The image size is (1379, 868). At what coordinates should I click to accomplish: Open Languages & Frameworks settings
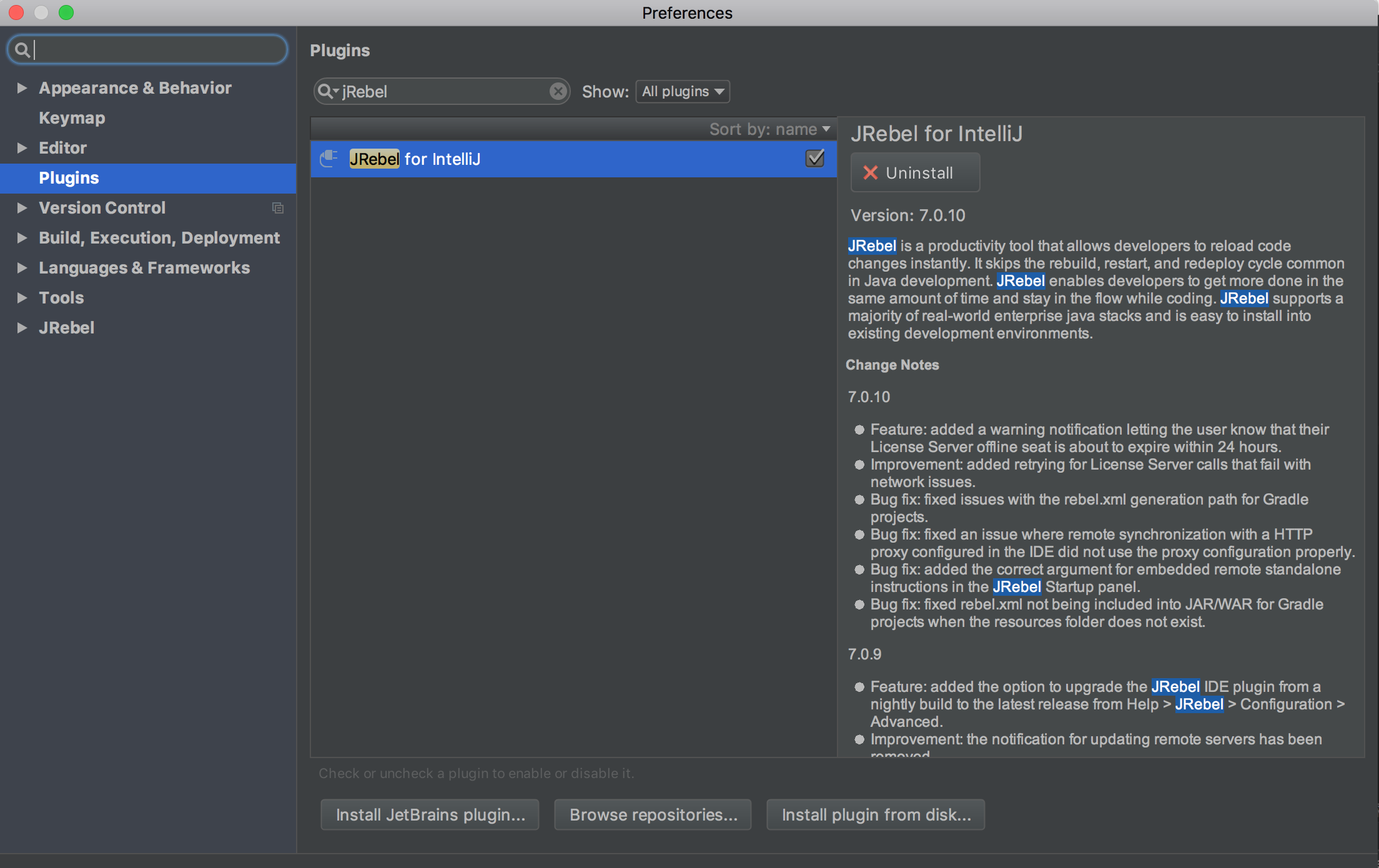(144, 267)
